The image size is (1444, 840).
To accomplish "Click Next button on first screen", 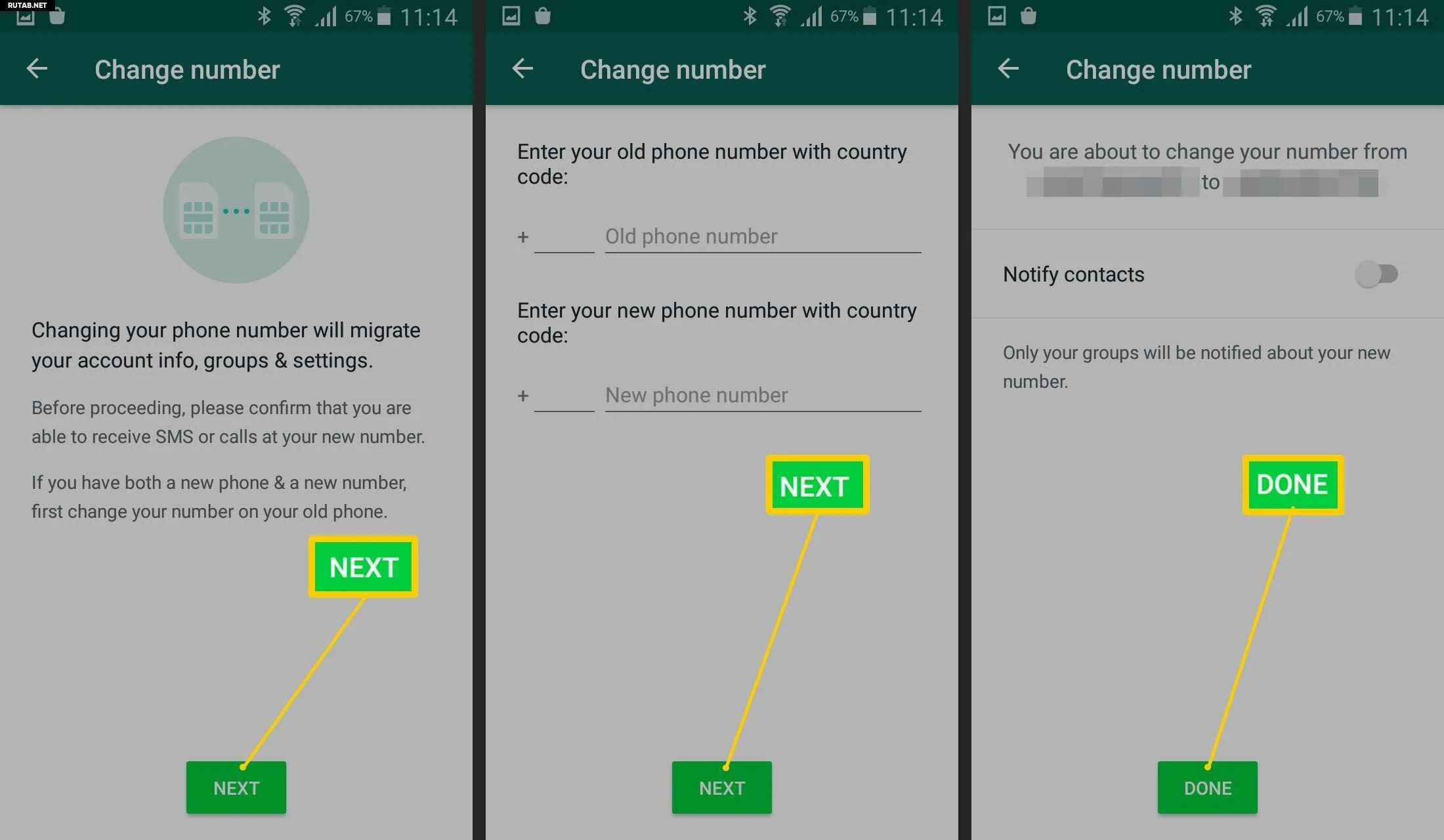I will [x=236, y=788].
